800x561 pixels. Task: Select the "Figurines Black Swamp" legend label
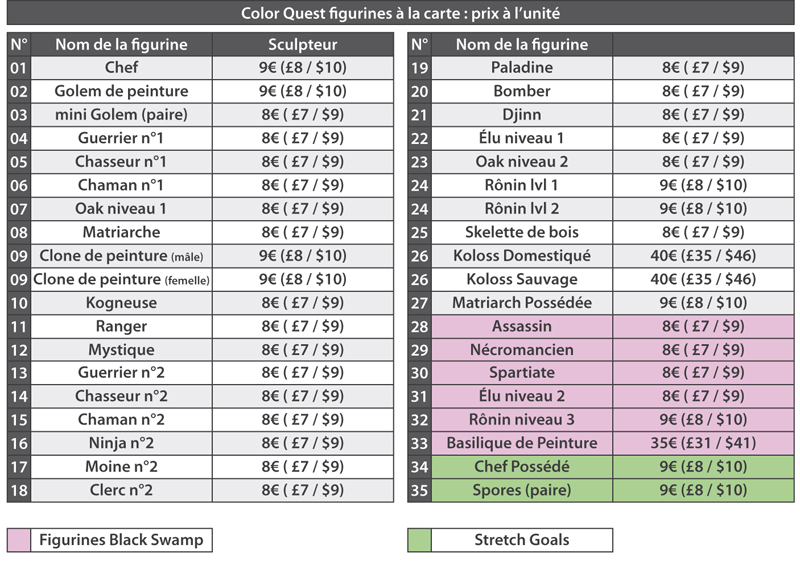pos(121,540)
